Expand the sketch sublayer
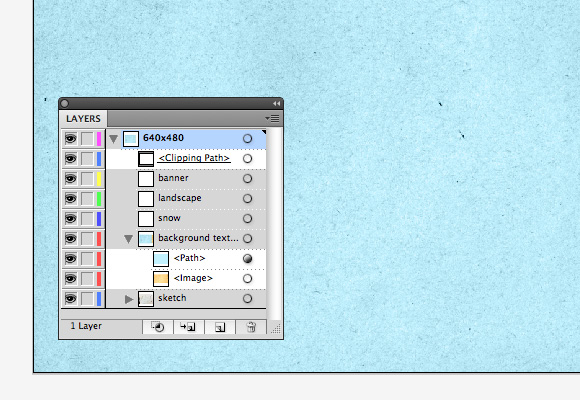The width and height of the screenshot is (580, 400). coord(129,299)
